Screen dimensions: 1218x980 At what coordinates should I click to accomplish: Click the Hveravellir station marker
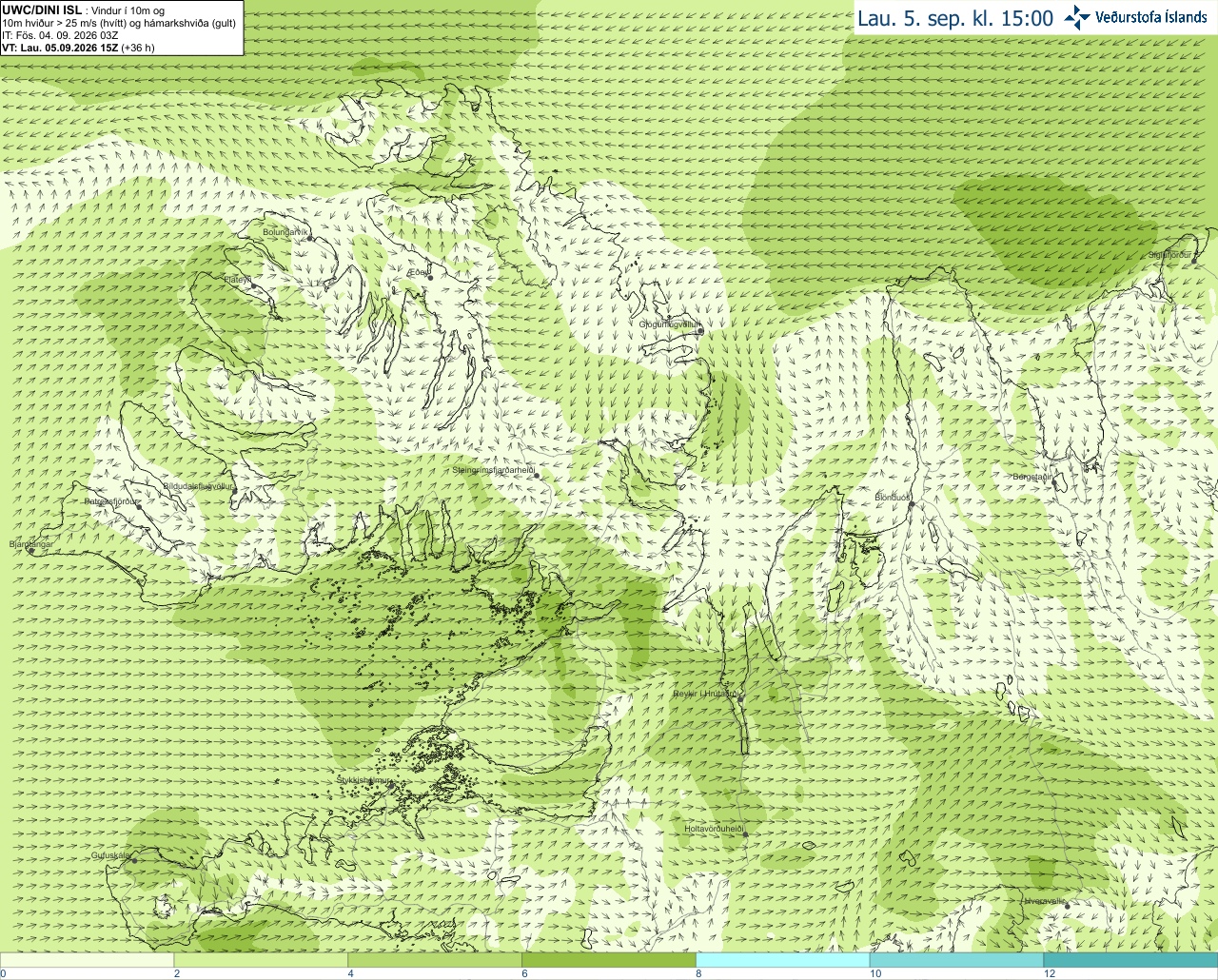coord(1067,905)
